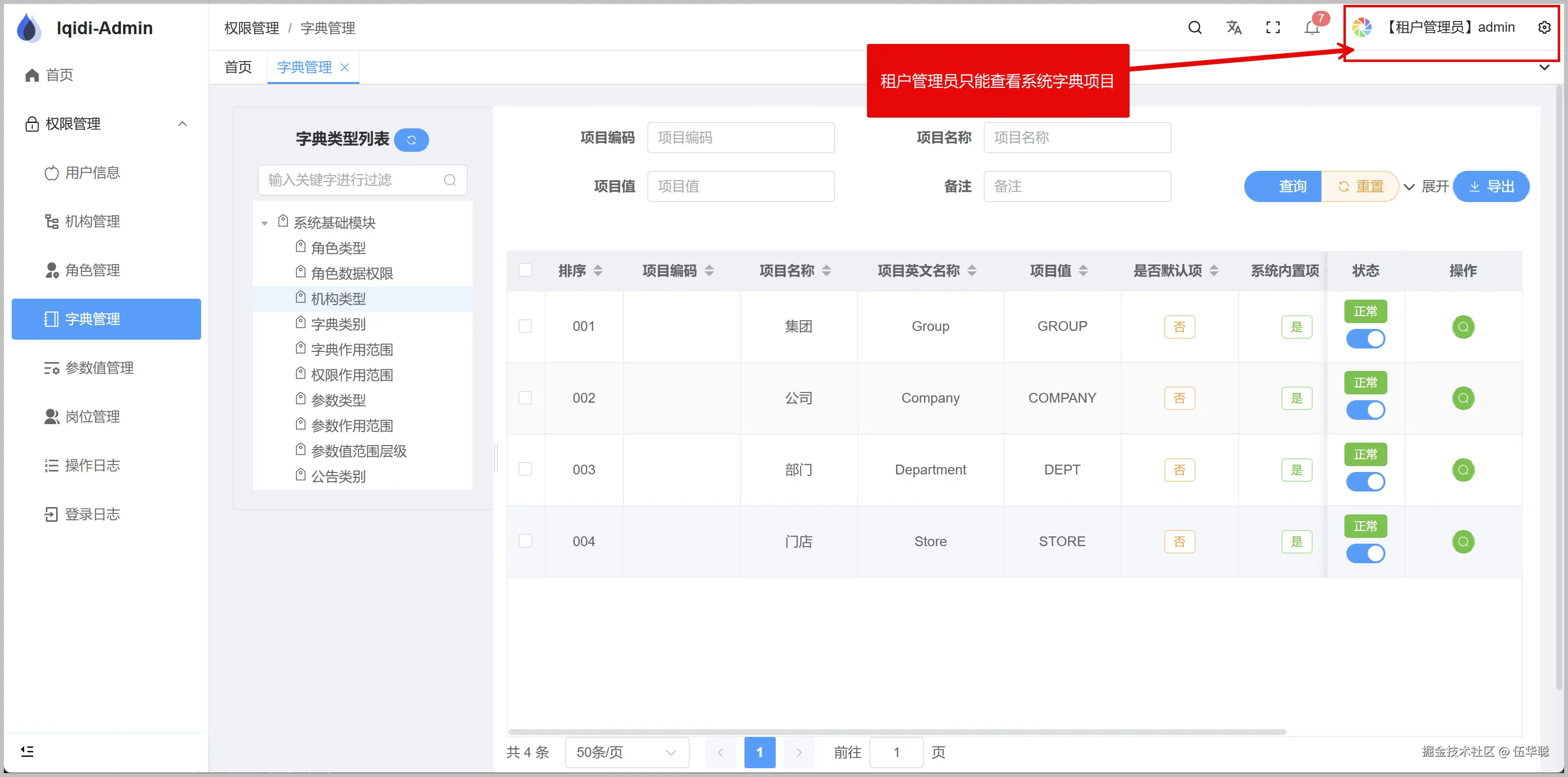The width and height of the screenshot is (1568, 777).
Task: Click the 查询 button
Action: (1283, 187)
